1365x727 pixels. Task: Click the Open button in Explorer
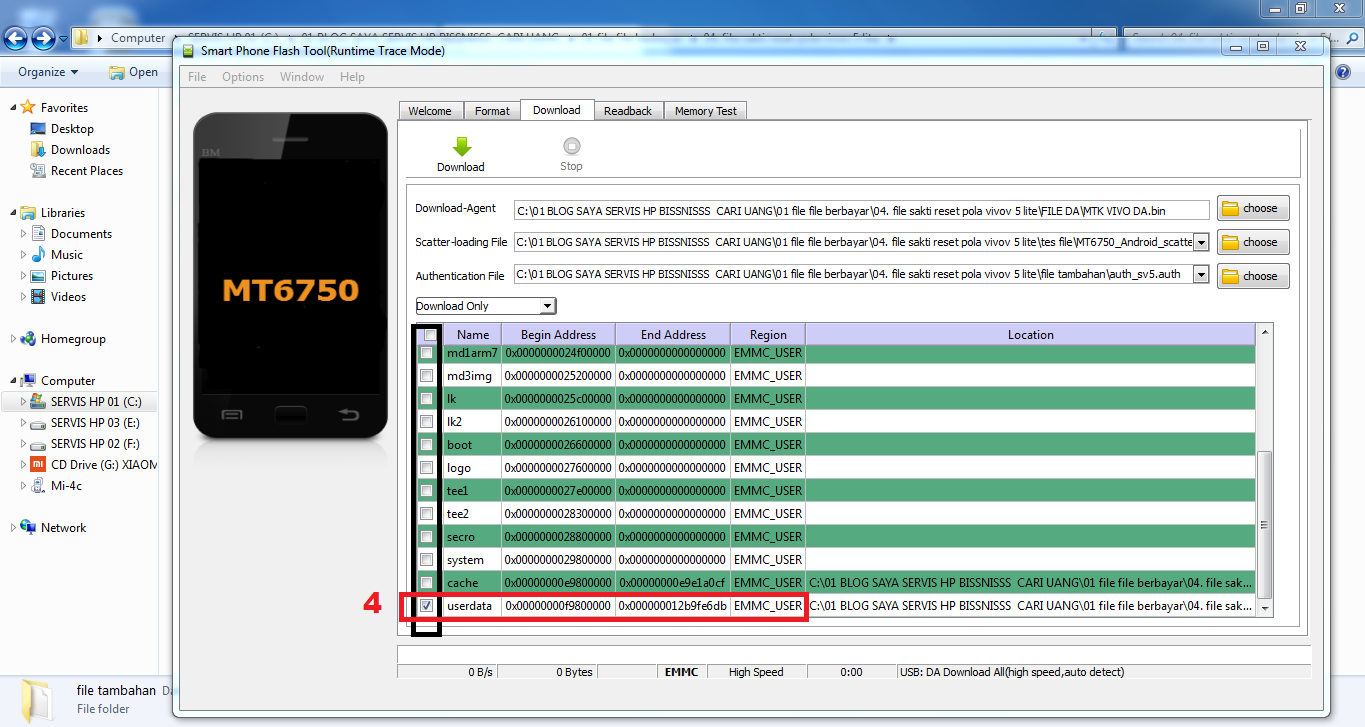pos(133,72)
